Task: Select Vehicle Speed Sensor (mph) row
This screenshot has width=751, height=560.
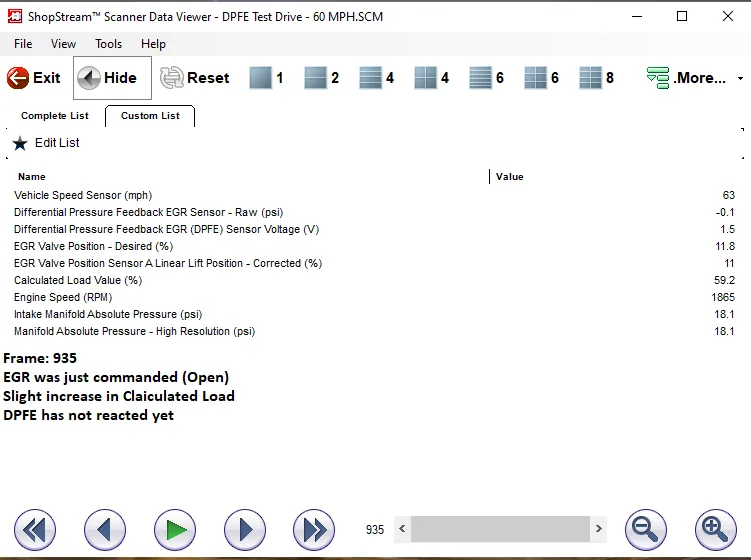Action: (x=375, y=195)
